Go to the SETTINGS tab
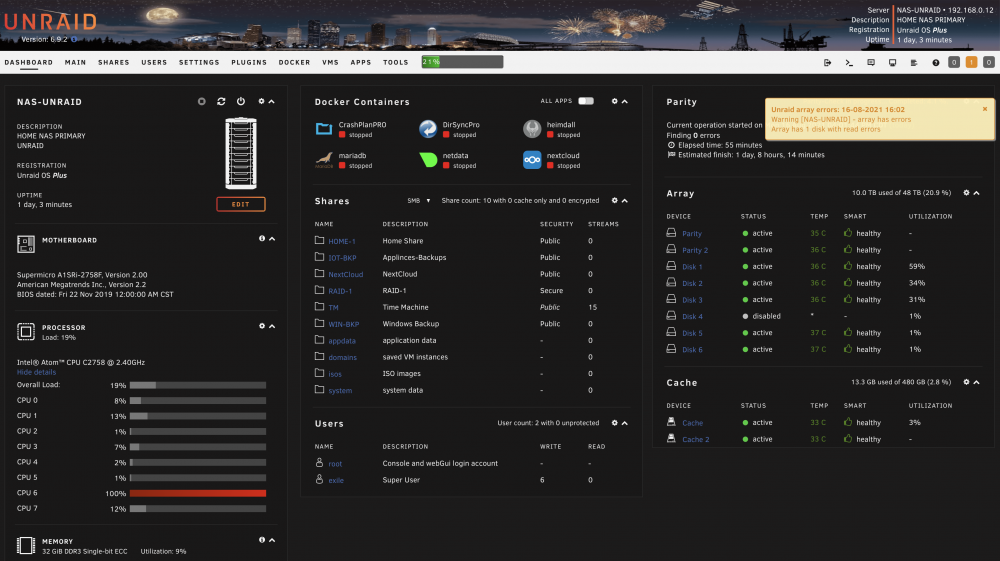1000x561 pixels. (x=199, y=62)
